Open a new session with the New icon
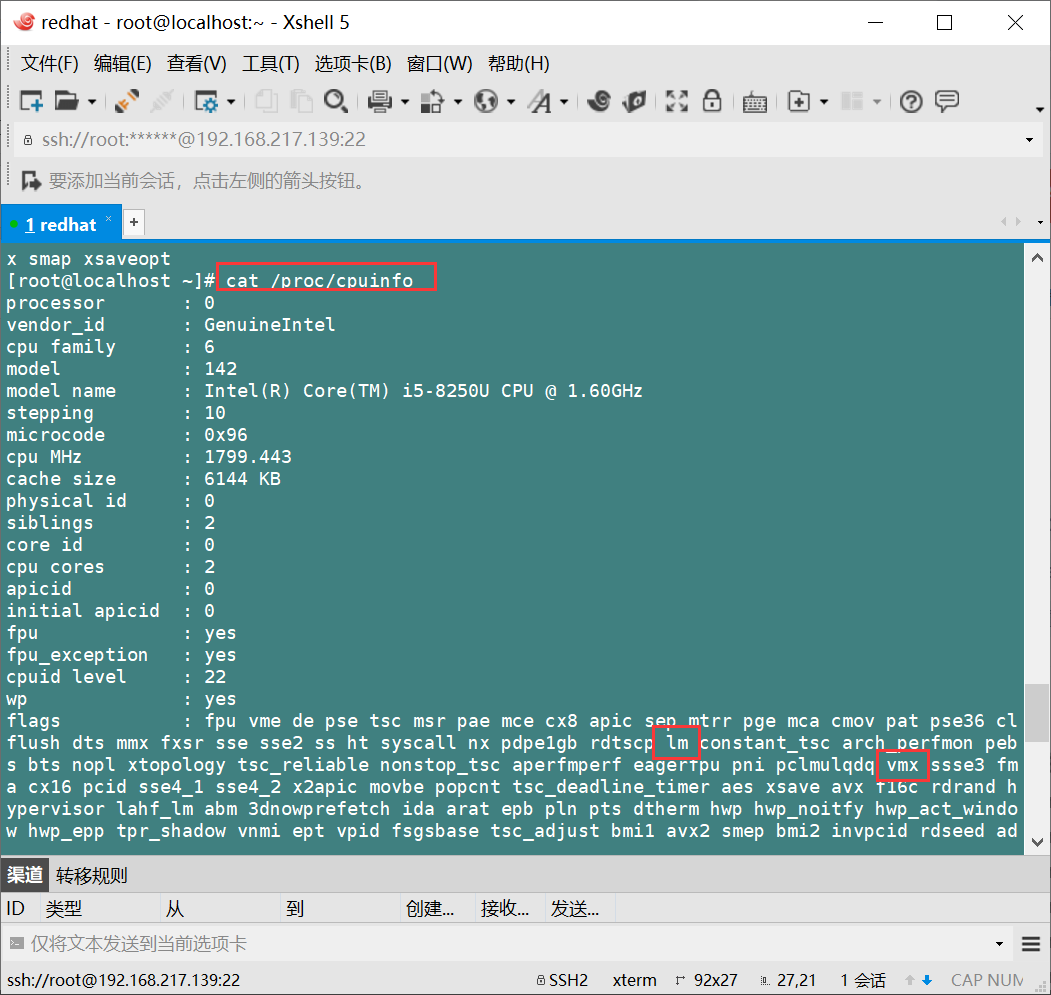 tap(31, 101)
